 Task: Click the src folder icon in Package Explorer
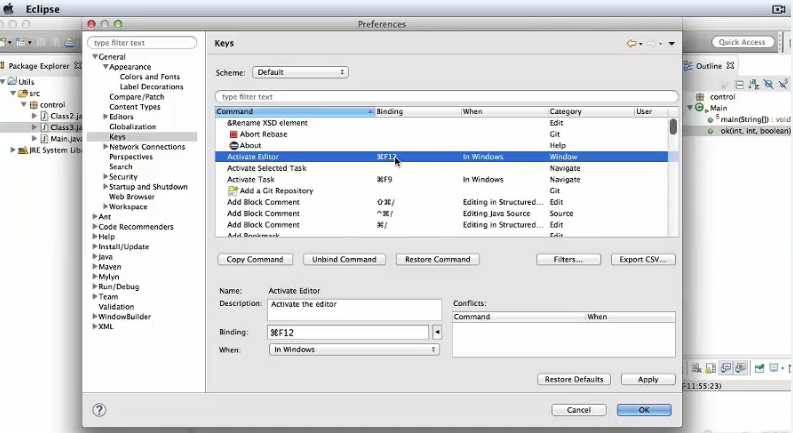pos(23,94)
